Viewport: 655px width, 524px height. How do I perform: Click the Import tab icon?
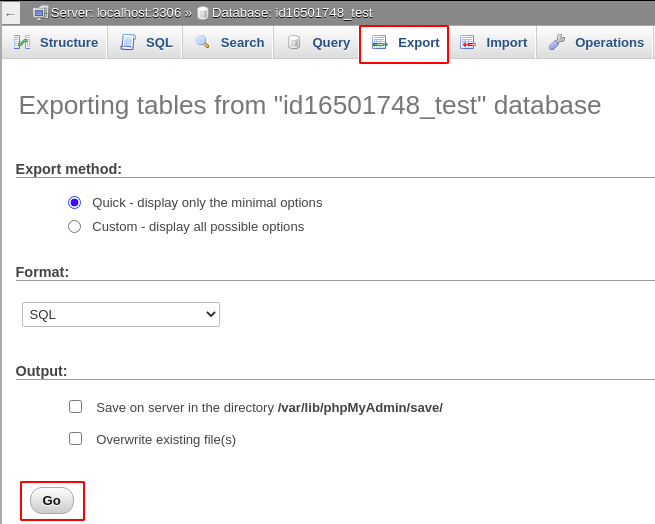click(468, 42)
